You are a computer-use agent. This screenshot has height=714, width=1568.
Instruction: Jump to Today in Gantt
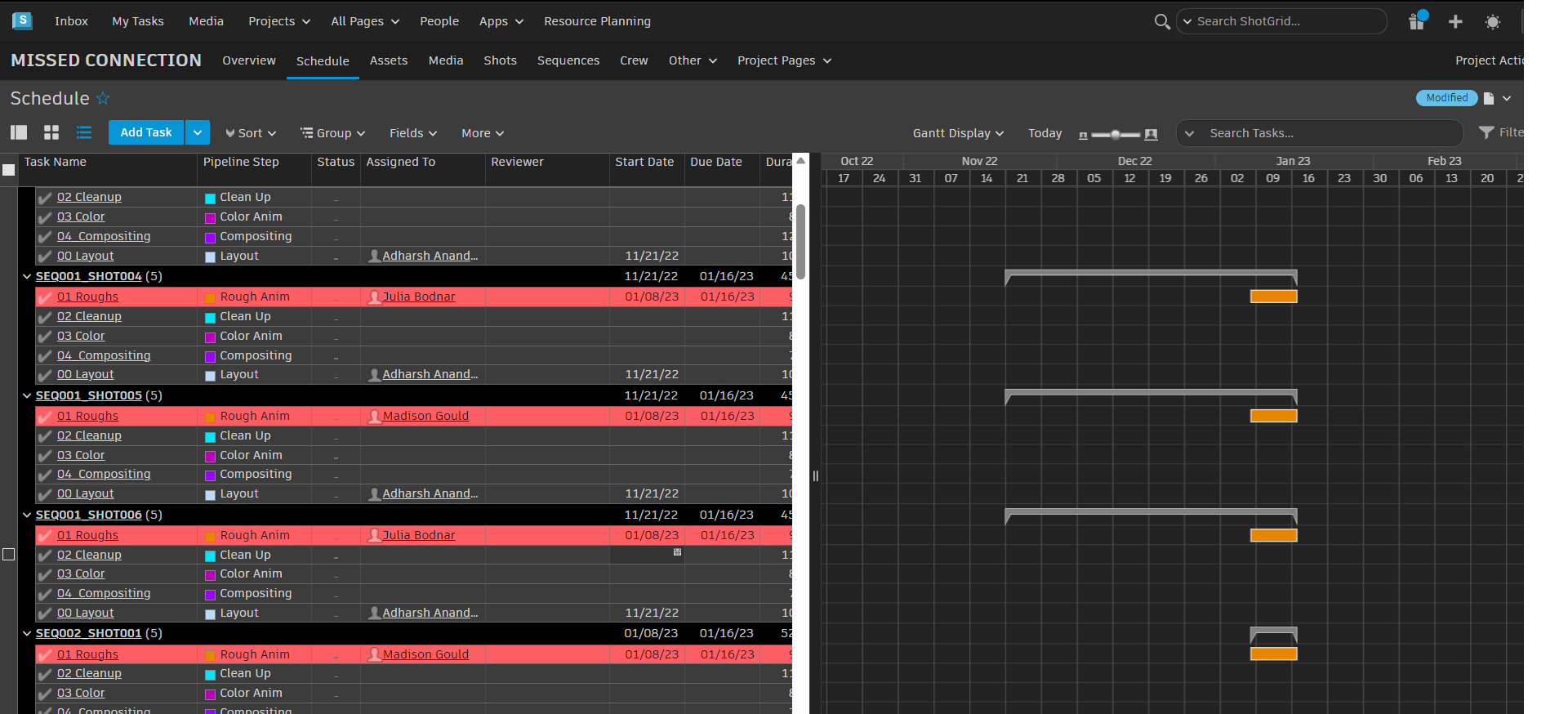[x=1045, y=133]
